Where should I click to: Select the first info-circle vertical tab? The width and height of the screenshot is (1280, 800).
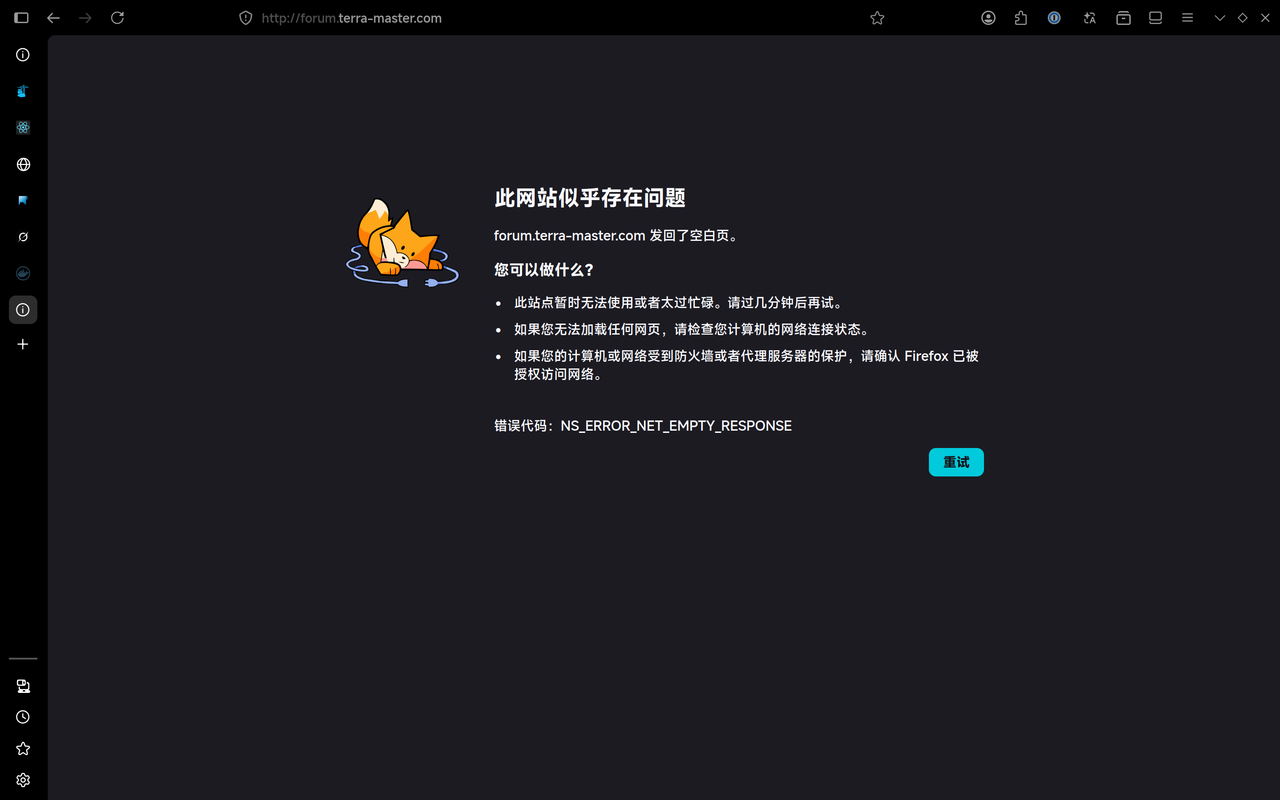(x=23, y=55)
